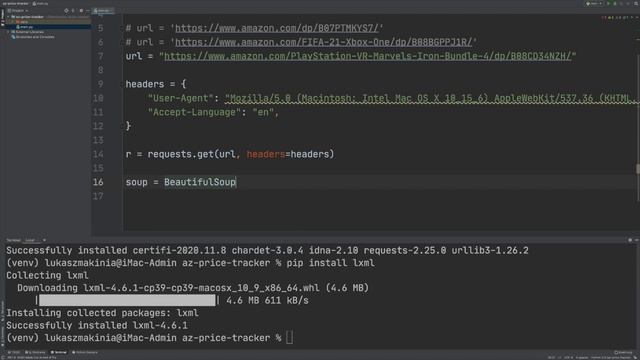This screenshot has height=360, width=640.
Task: Hide the Terminal panel minus icon
Action: click(636, 240)
